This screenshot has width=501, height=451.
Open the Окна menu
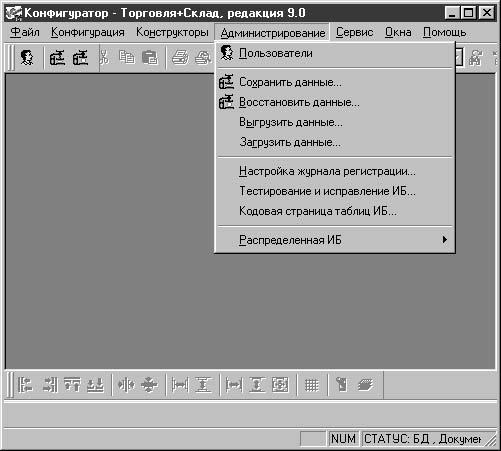pyautogui.click(x=398, y=32)
